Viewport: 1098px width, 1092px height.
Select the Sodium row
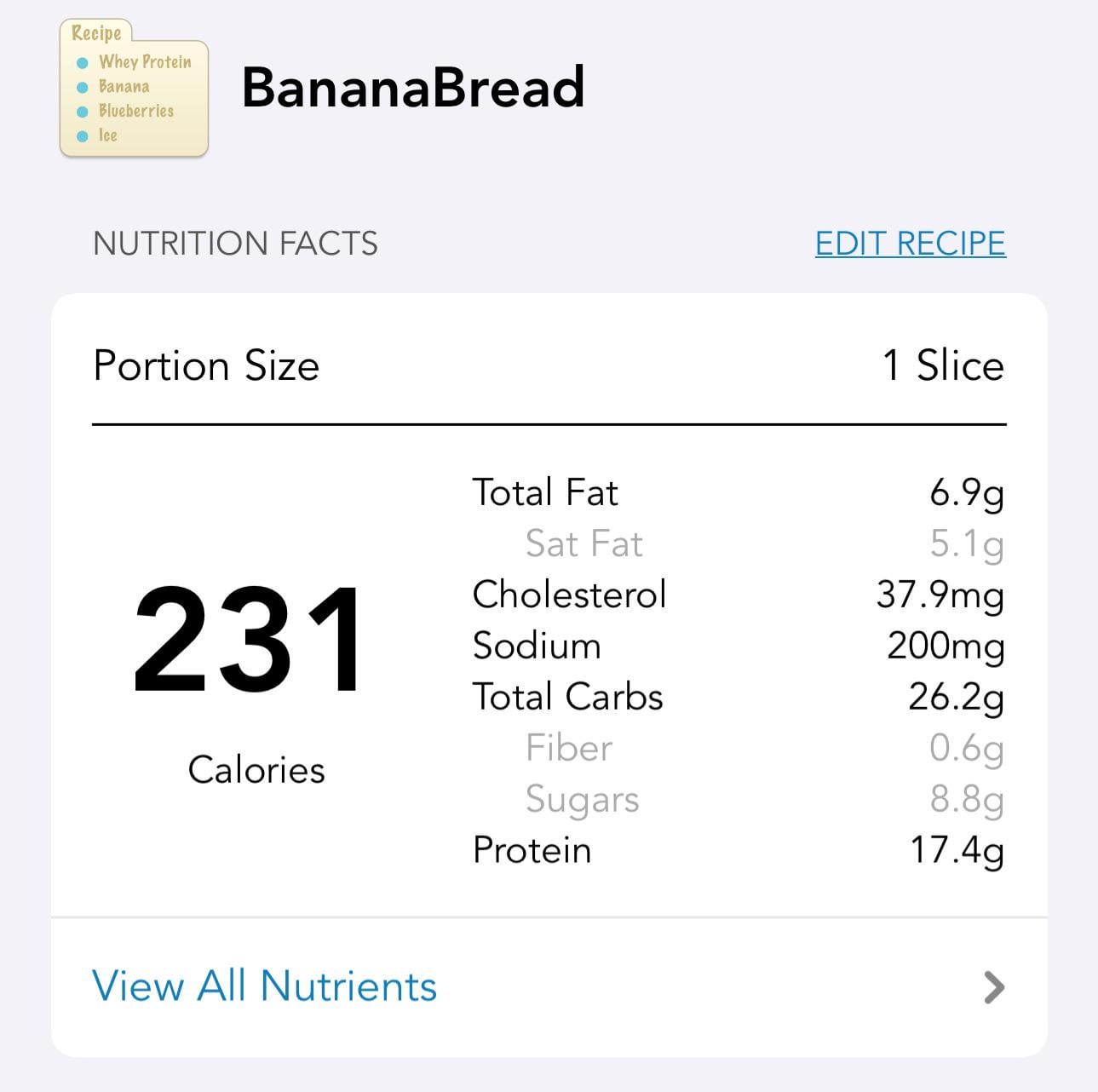coord(738,646)
